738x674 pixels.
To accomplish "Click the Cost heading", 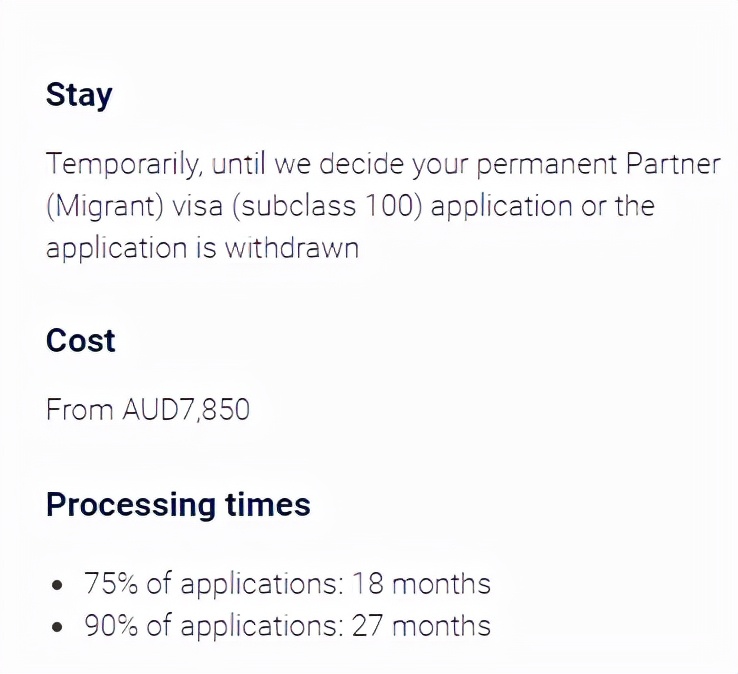I will [80, 340].
